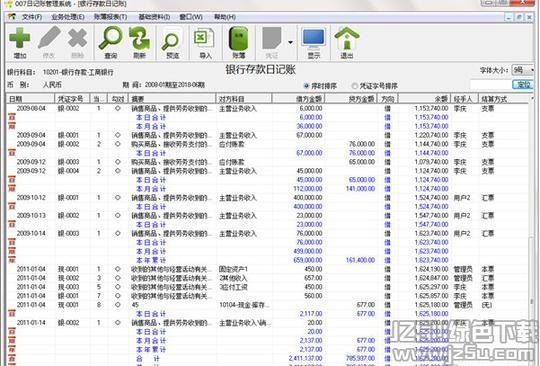Open the 业务处理(E) menu
This screenshot has width=540, height=366.
pyautogui.click(x=68, y=17)
